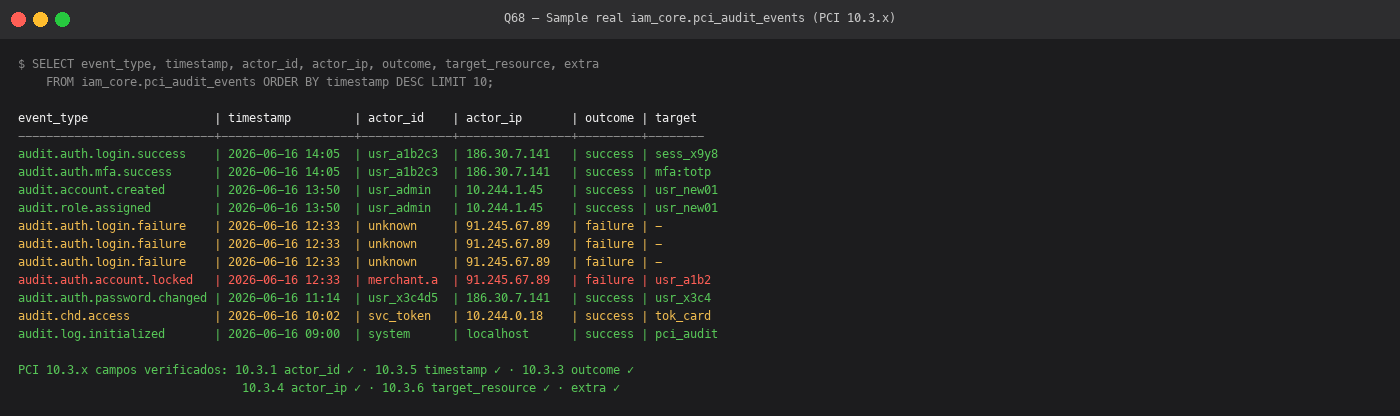Image resolution: width=1400 pixels, height=416 pixels.
Task: Maximize window using the green button
Action: tap(62, 19)
